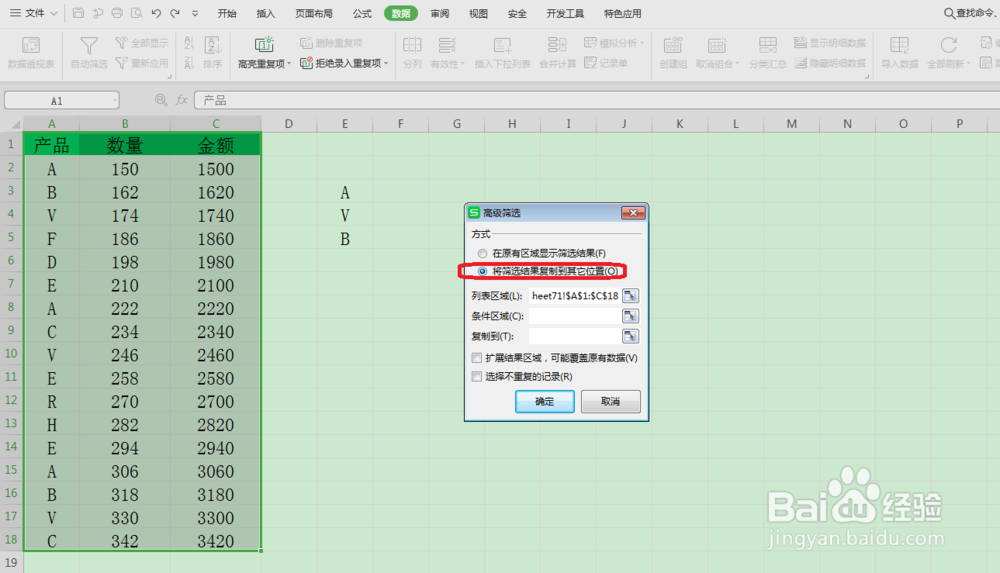Click the 删除重复项 remove duplicates icon
The width and height of the screenshot is (1000, 573).
(306, 43)
